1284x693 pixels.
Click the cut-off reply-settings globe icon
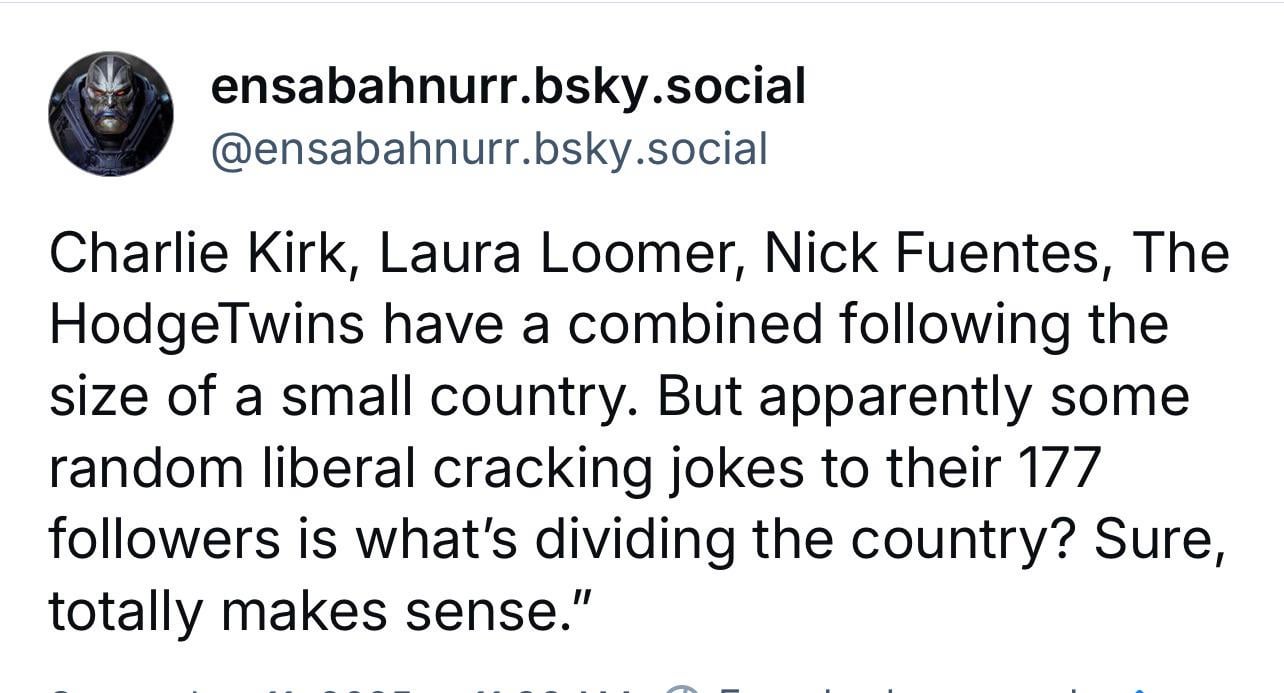pos(681,688)
